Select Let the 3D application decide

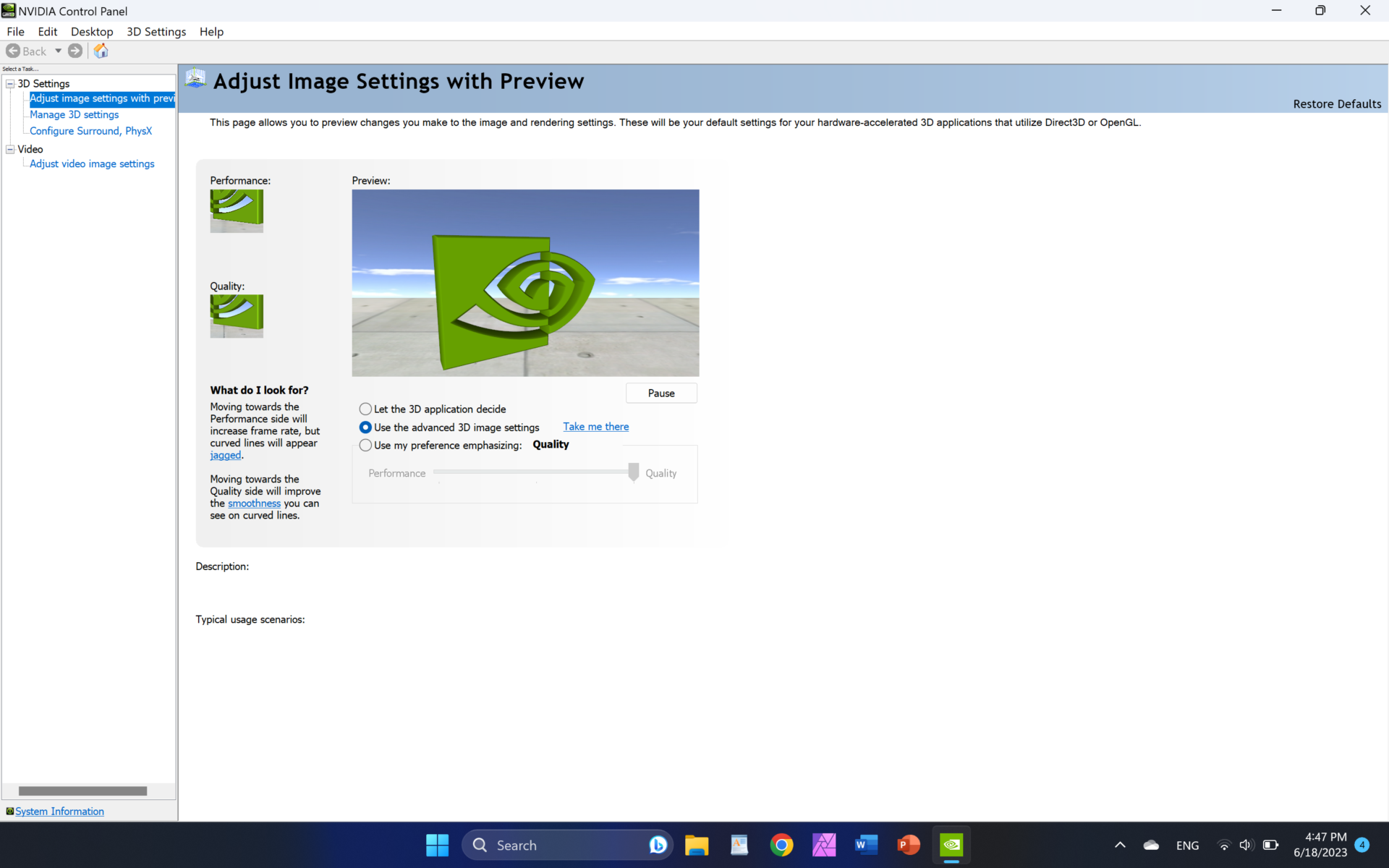pos(366,409)
